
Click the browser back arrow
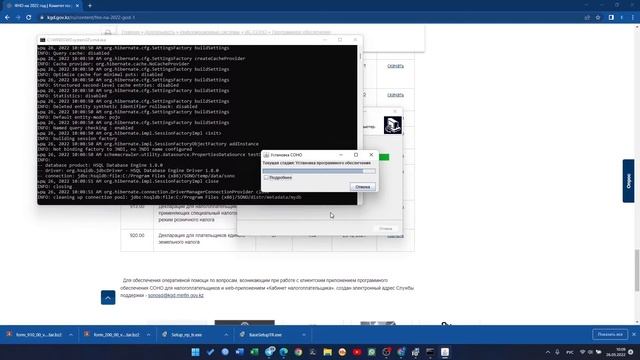(7, 18)
